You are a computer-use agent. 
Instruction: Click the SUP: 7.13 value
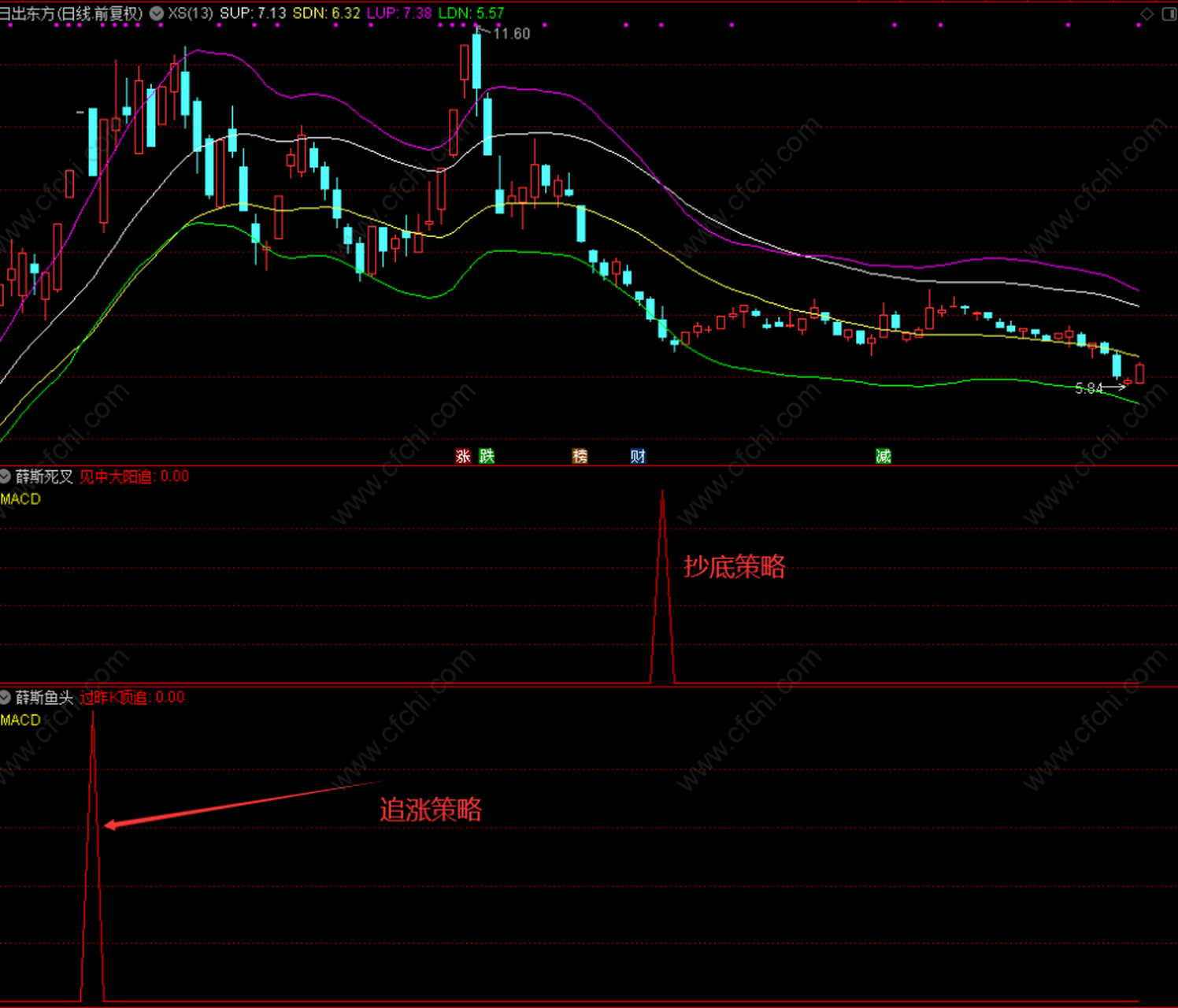[253, 13]
